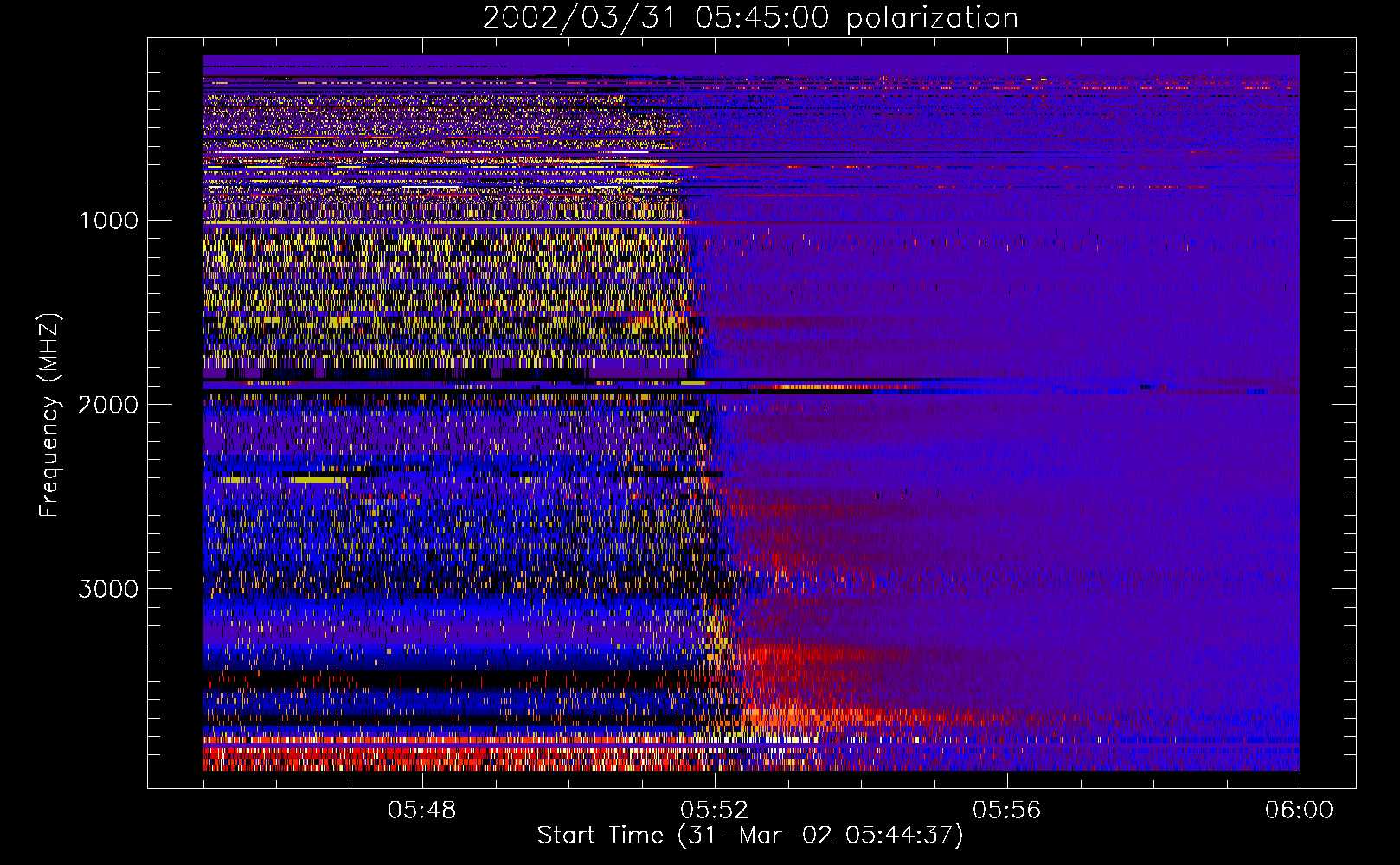Click the 05:52 time tick label
This screenshot has height=865, width=1400.
tap(715, 811)
